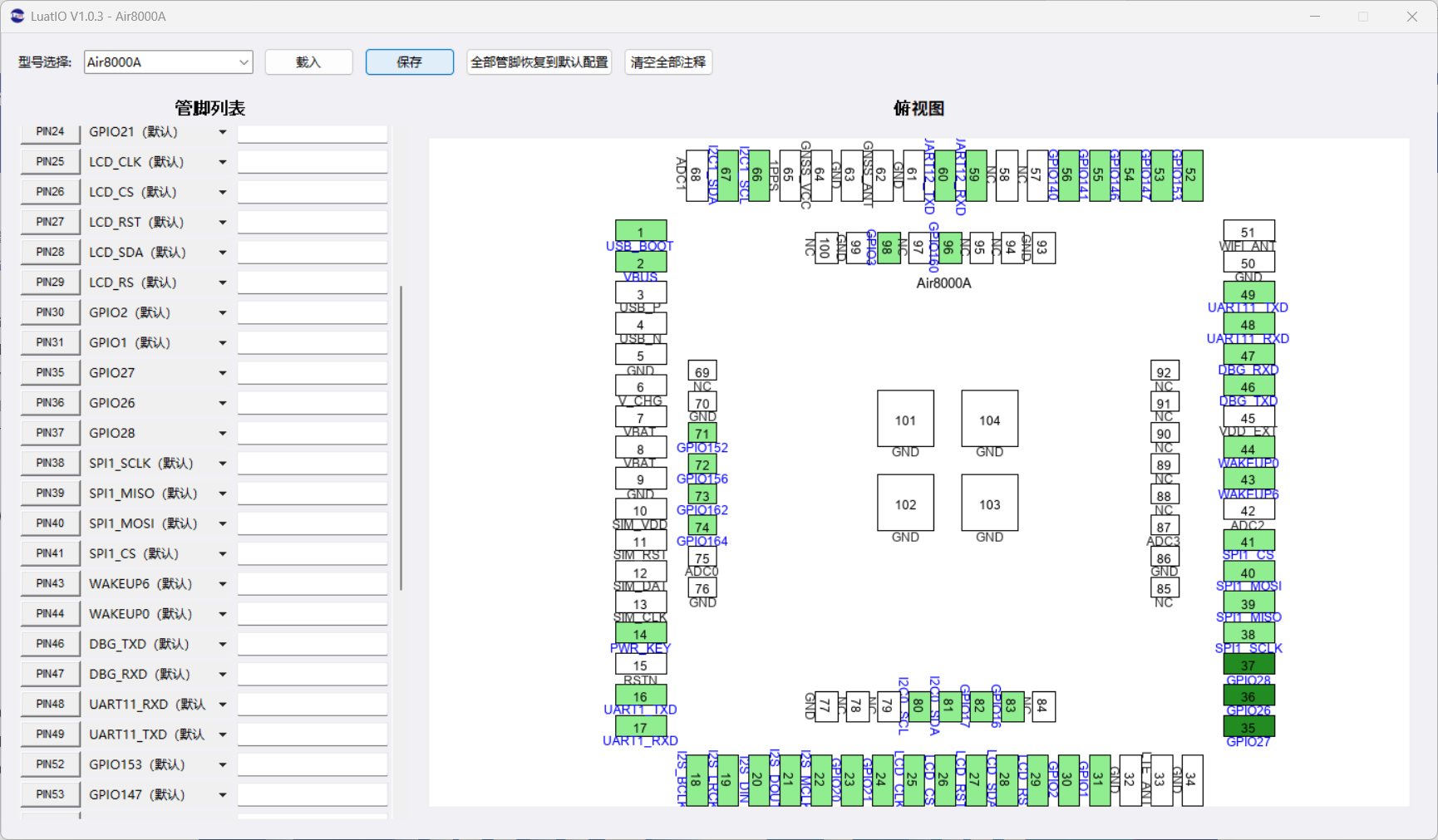Image resolution: width=1438 pixels, height=840 pixels.
Task: Expand PIN46 DBG_TXD function dropdown
Action: pyautogui.click(x=222, y=644)
